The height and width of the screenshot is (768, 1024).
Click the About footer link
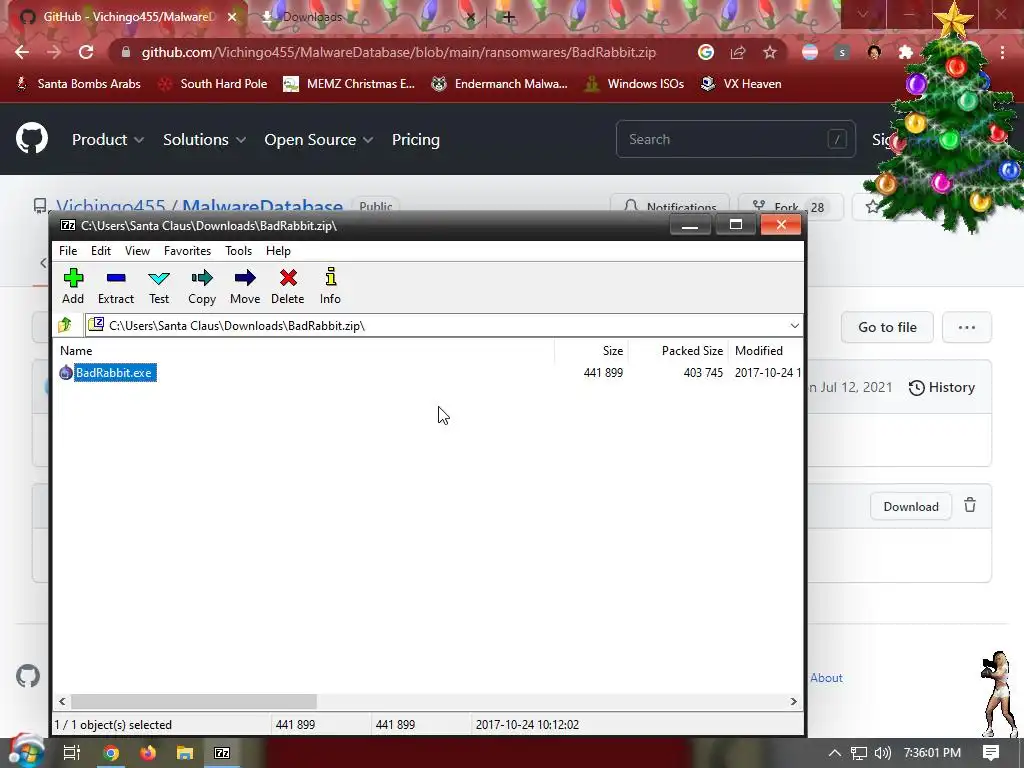tap(826, 678)
